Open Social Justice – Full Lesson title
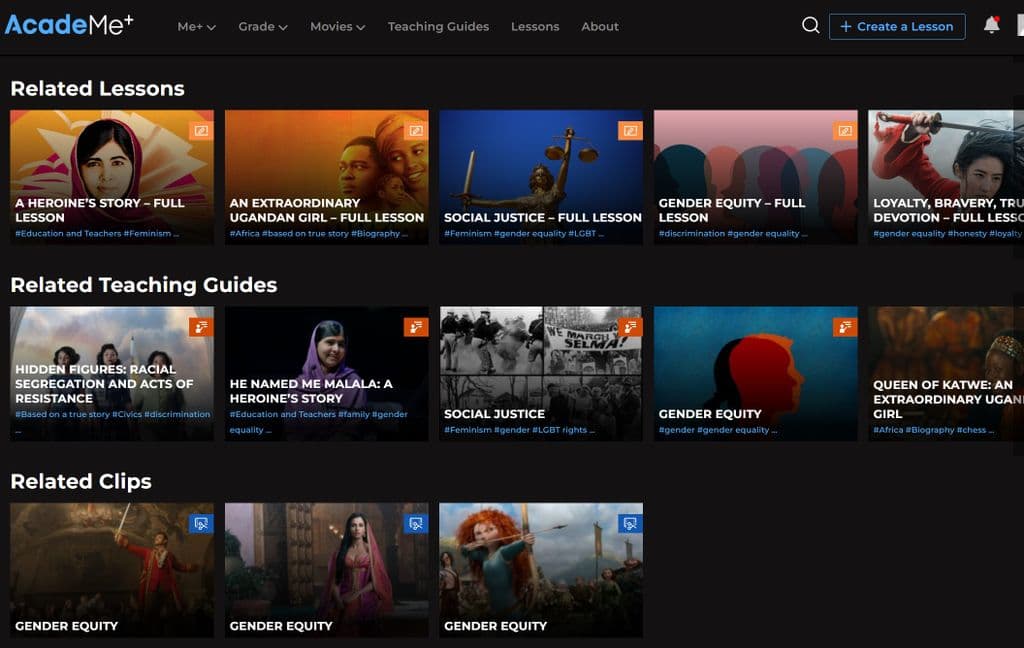This screenshot has width=1024, height=648. click(x=543, y=218)
